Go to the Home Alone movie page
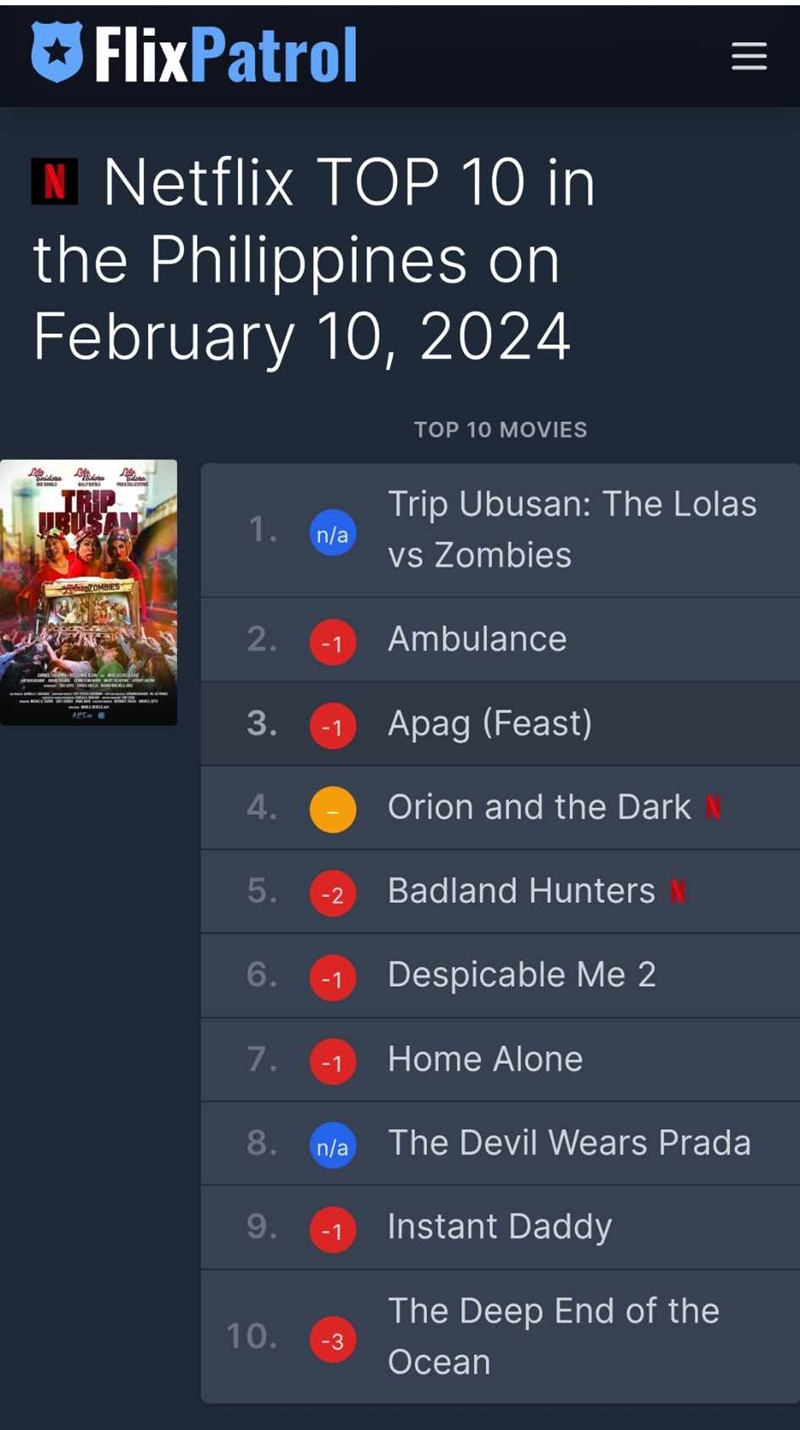Image resolution: width=800 pixels, height=1430 pixels. [485, 1059]
